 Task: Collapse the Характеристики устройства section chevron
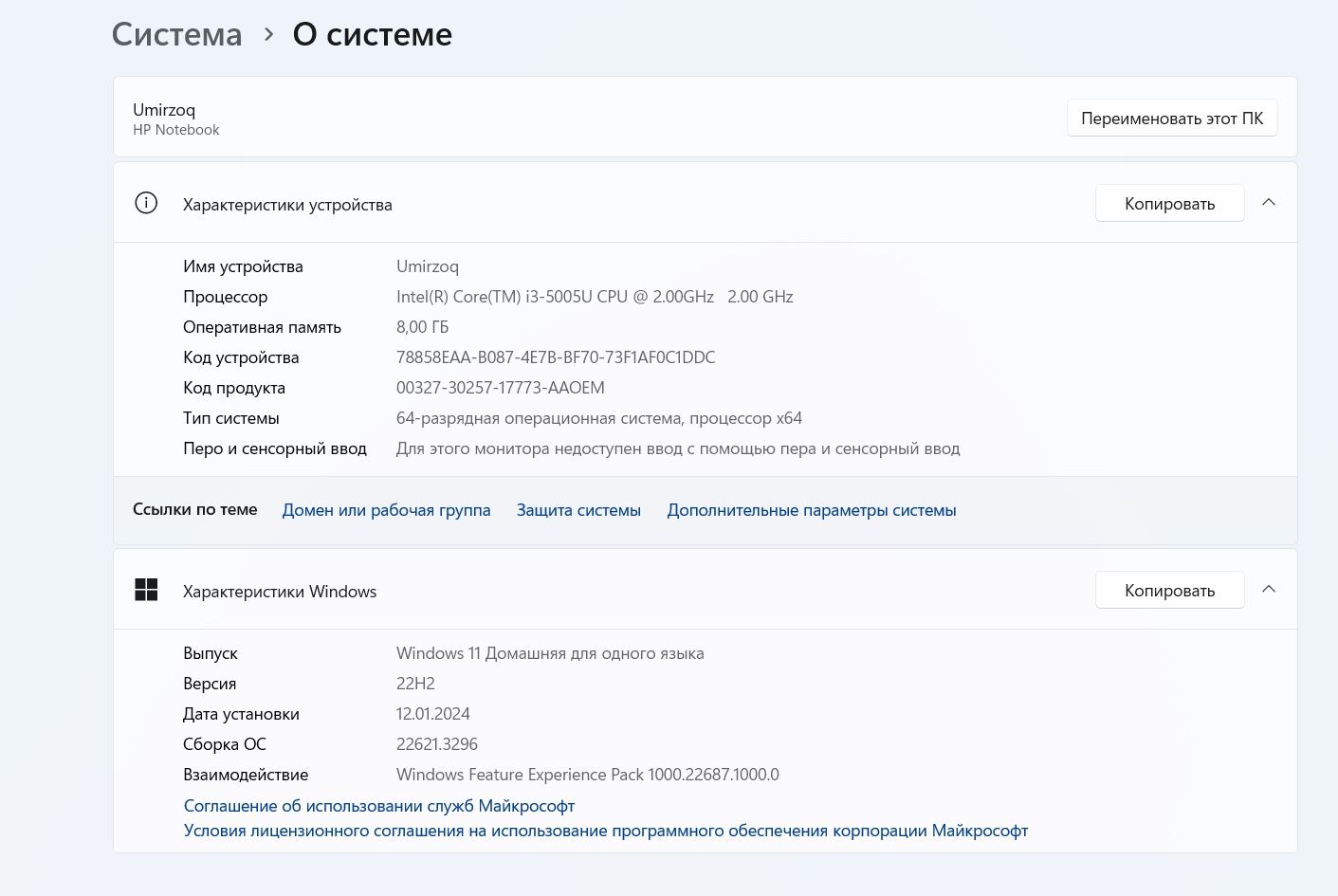(1269, 203)
